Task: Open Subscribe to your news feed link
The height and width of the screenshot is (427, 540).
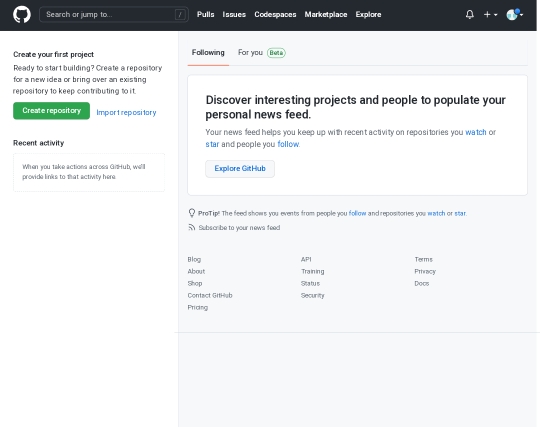Action: (239, 228)
